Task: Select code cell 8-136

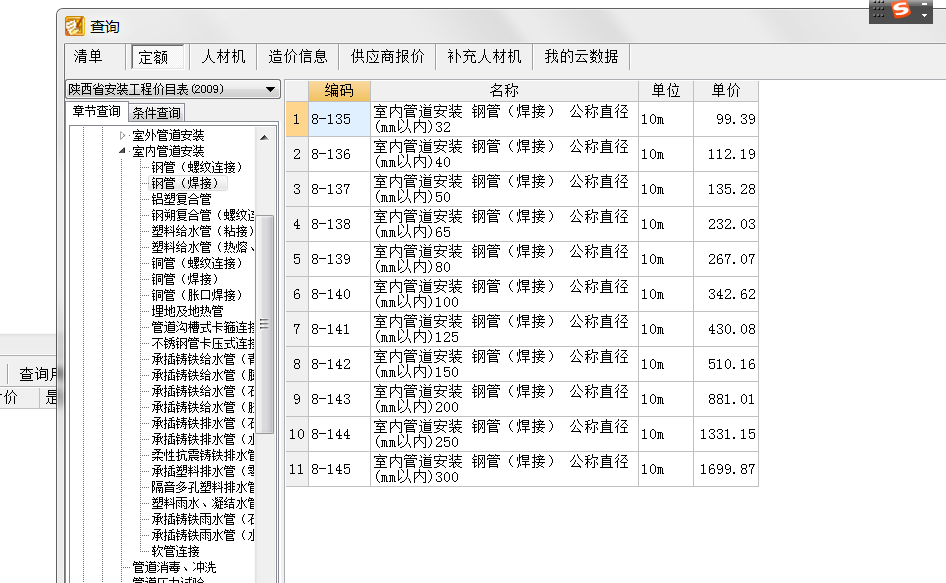Action: (339, 154)
